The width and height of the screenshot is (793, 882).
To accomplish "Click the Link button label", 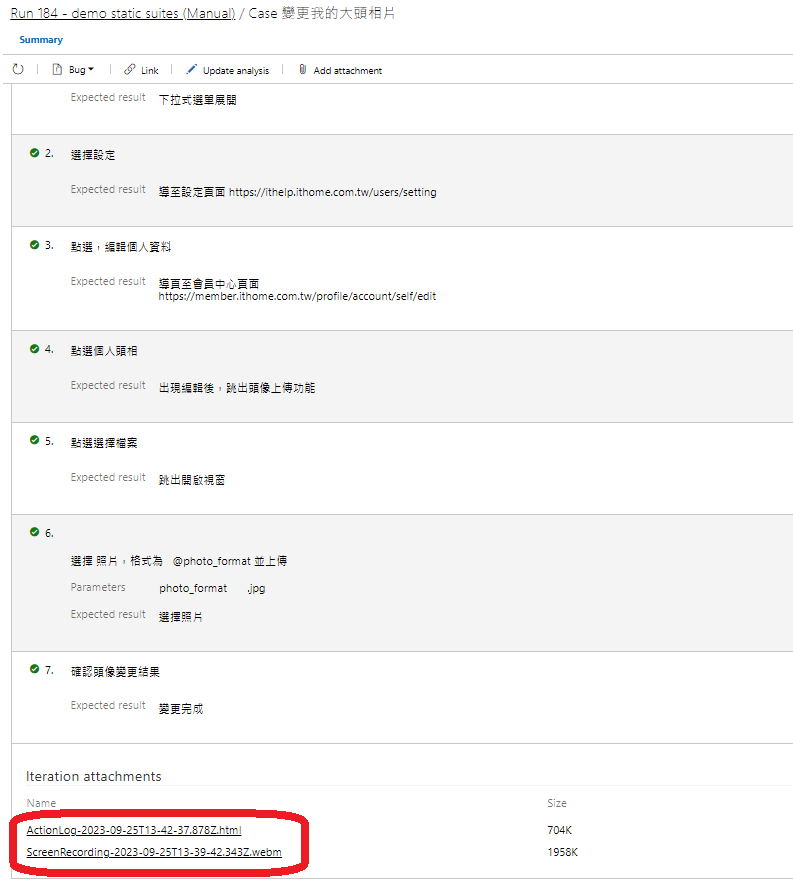I will pos(150,70).
